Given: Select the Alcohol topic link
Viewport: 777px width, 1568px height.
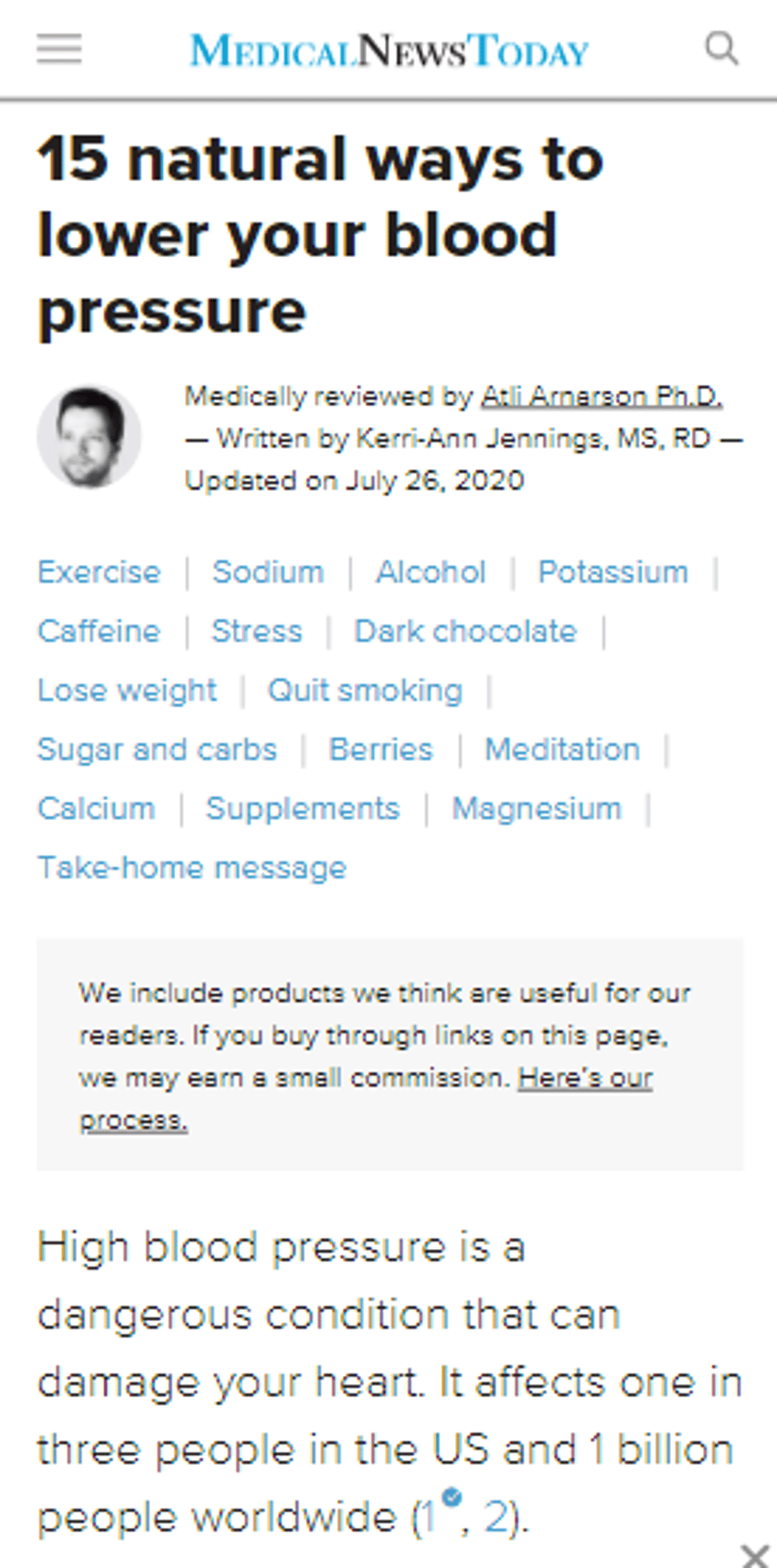Looking at the screenshot, I should [431, 571].
